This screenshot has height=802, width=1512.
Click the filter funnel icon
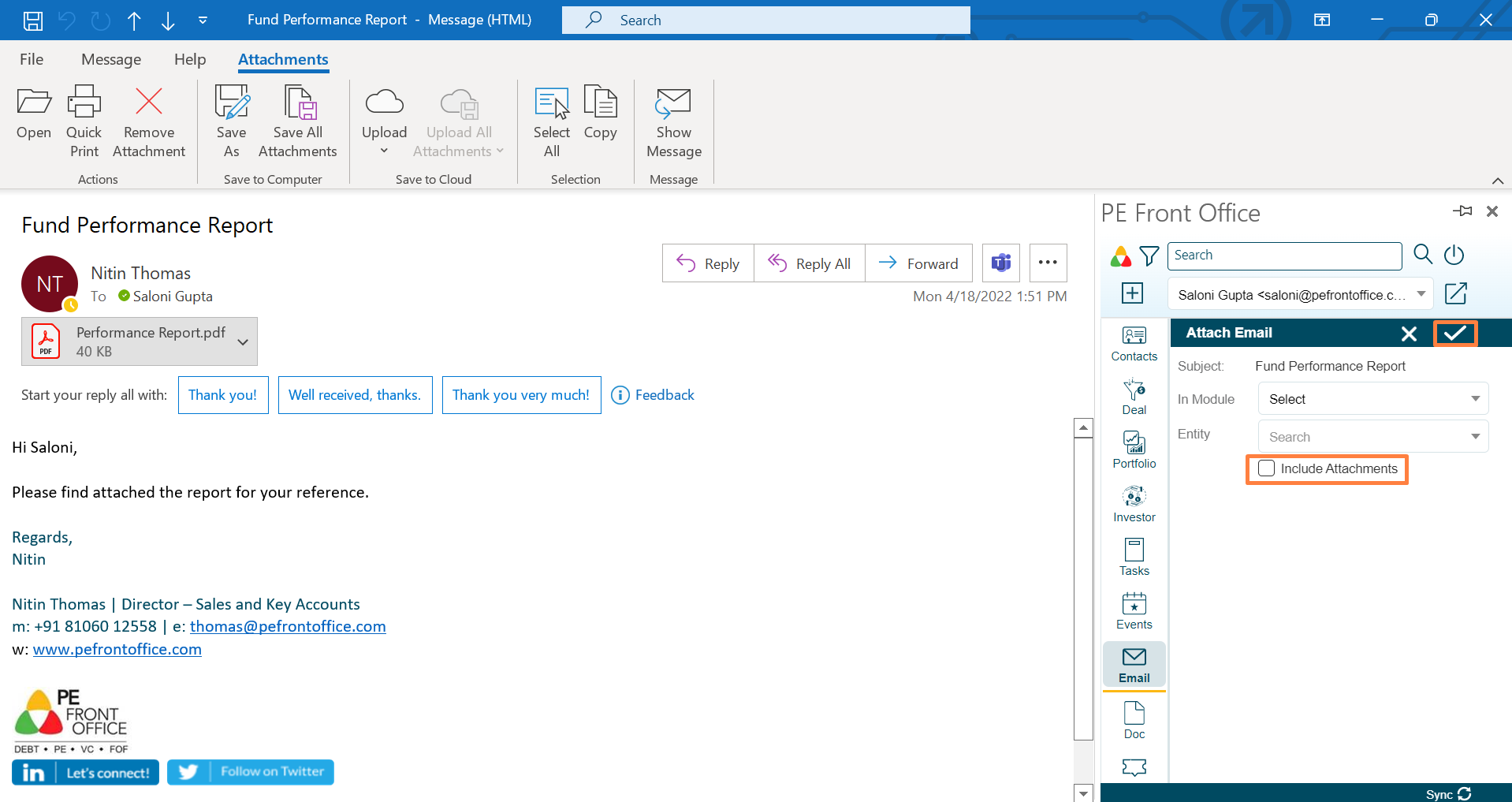pyautogui.click(x=1149, y=256)
